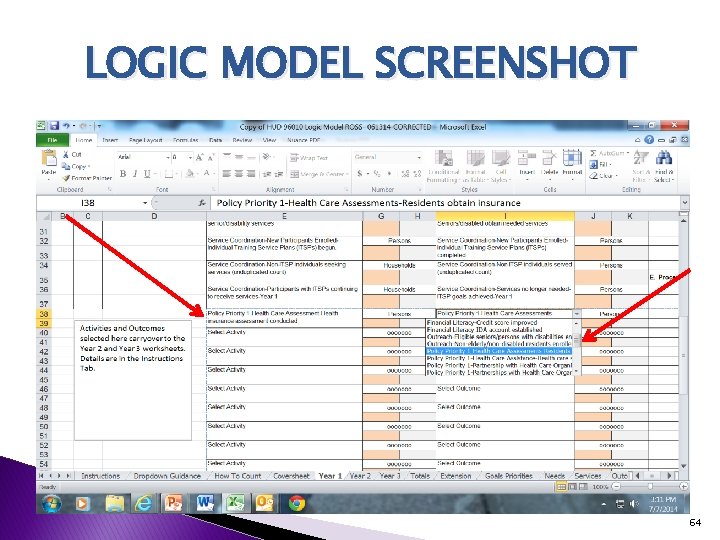Click the insert function fx icon

click(202, 202)
